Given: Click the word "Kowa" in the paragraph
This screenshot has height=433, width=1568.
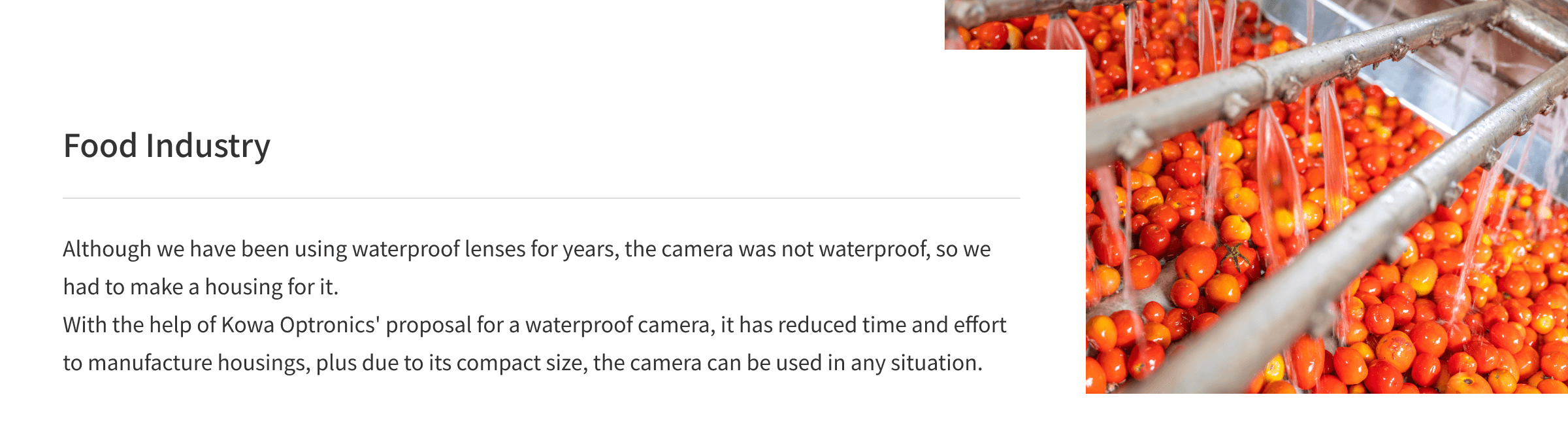Looking at the screenshot, I should click(248, 325).
